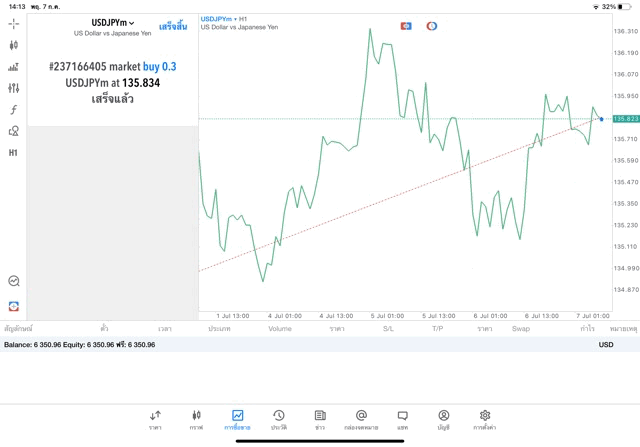Open the bar chart display icon in sidebar

click(x=13, y=67)
